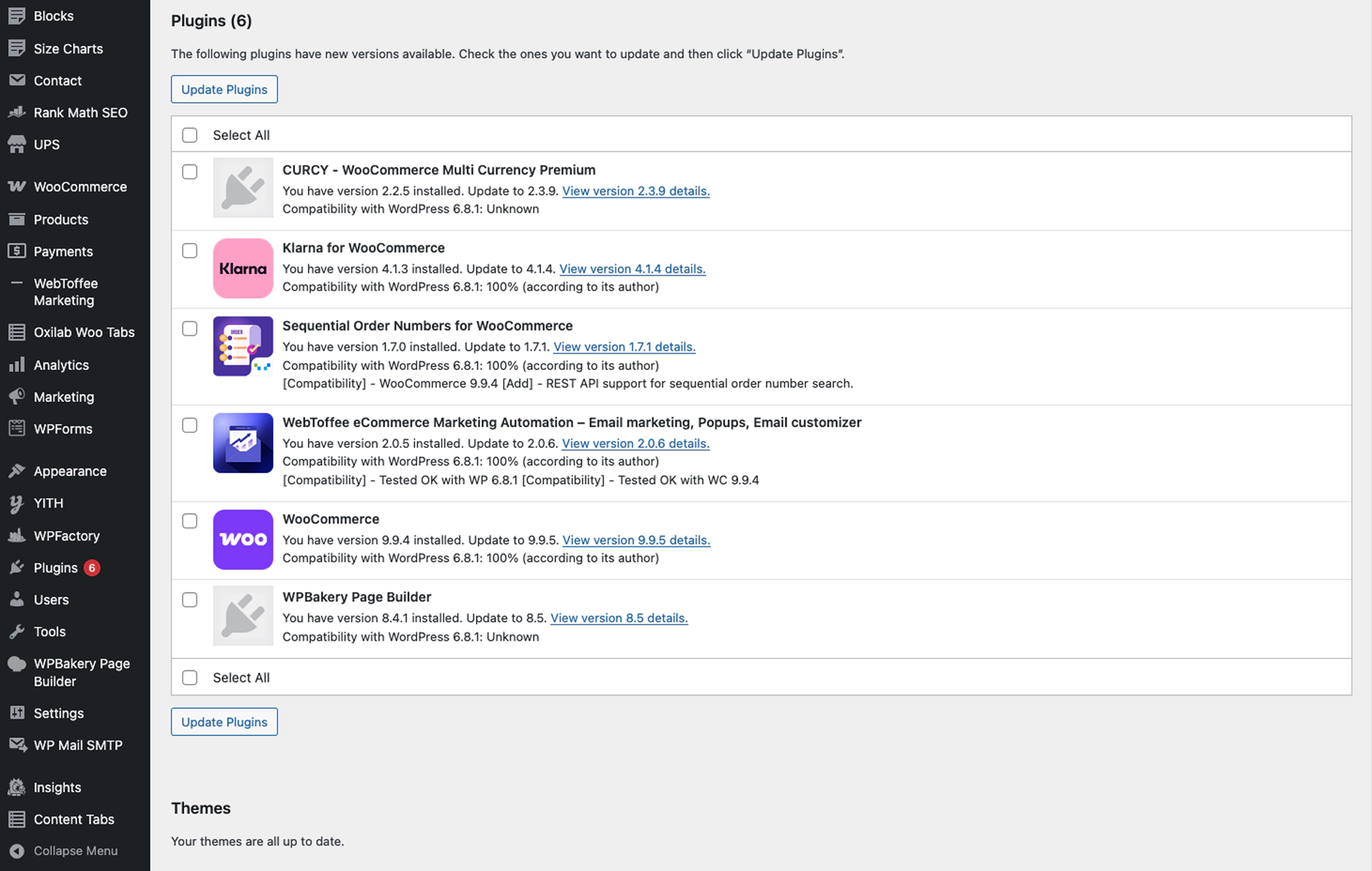Click the Plugins plug icon in sidebar

[16, 567]
